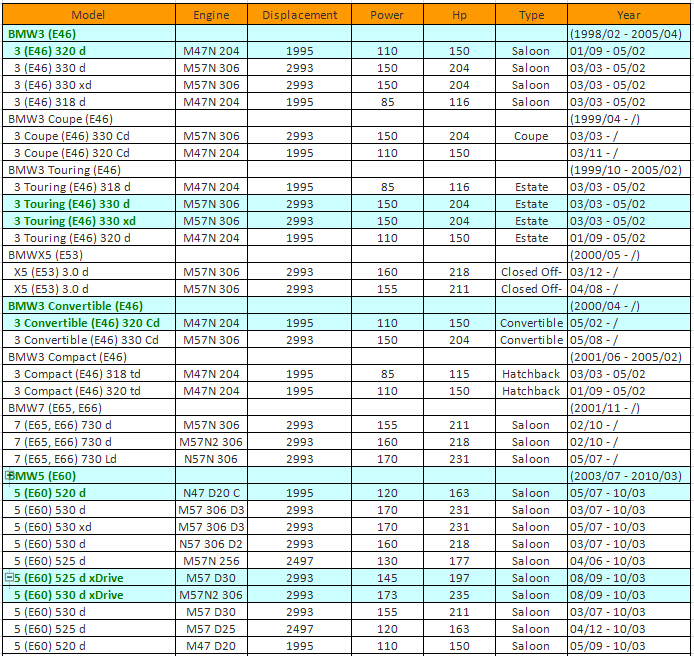Select the Engine column header
Screen dimensions: 694x656
[211, 15]
